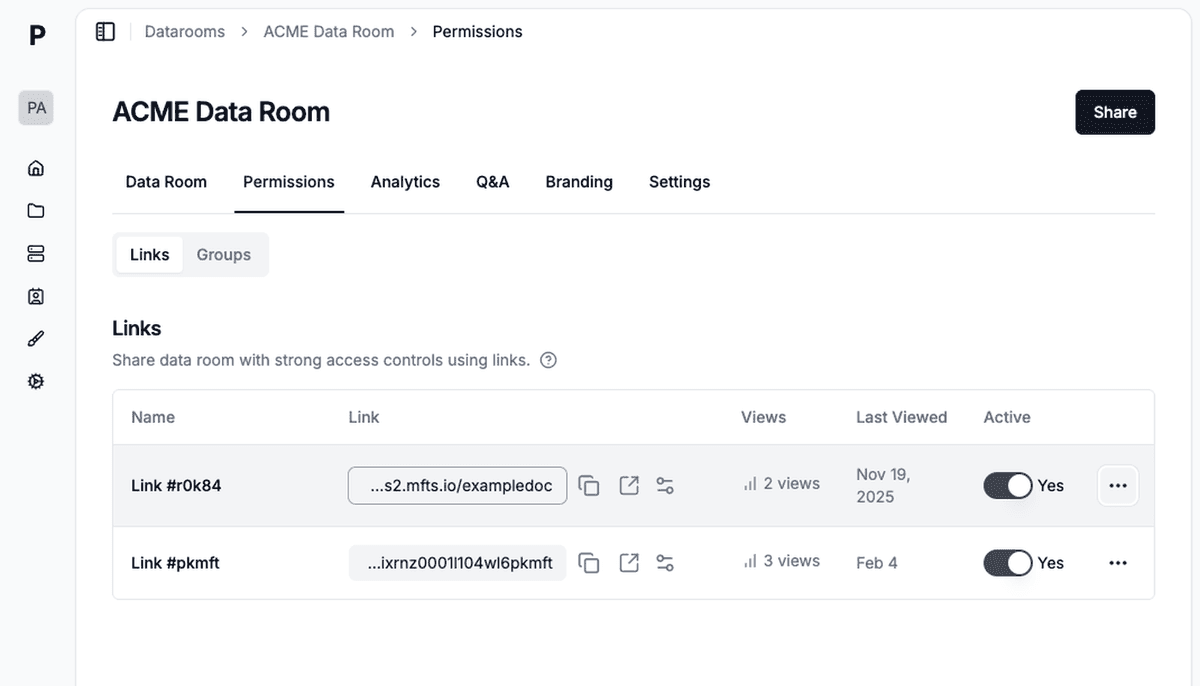Open Link #pkmft via external link icon
Viewport: 1200px width, 686px height.
click(x=629, y=562)
